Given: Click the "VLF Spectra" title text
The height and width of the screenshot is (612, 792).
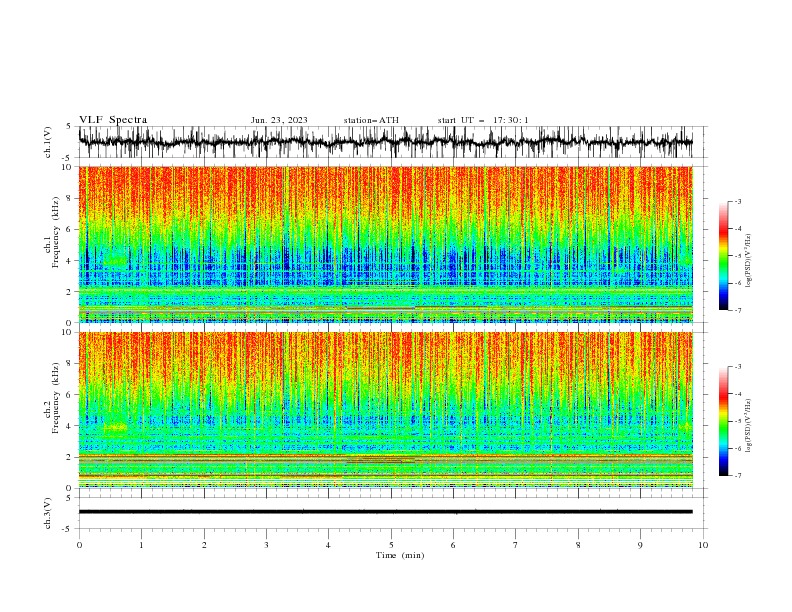Looking at the screenshot, I should point(113,120).
